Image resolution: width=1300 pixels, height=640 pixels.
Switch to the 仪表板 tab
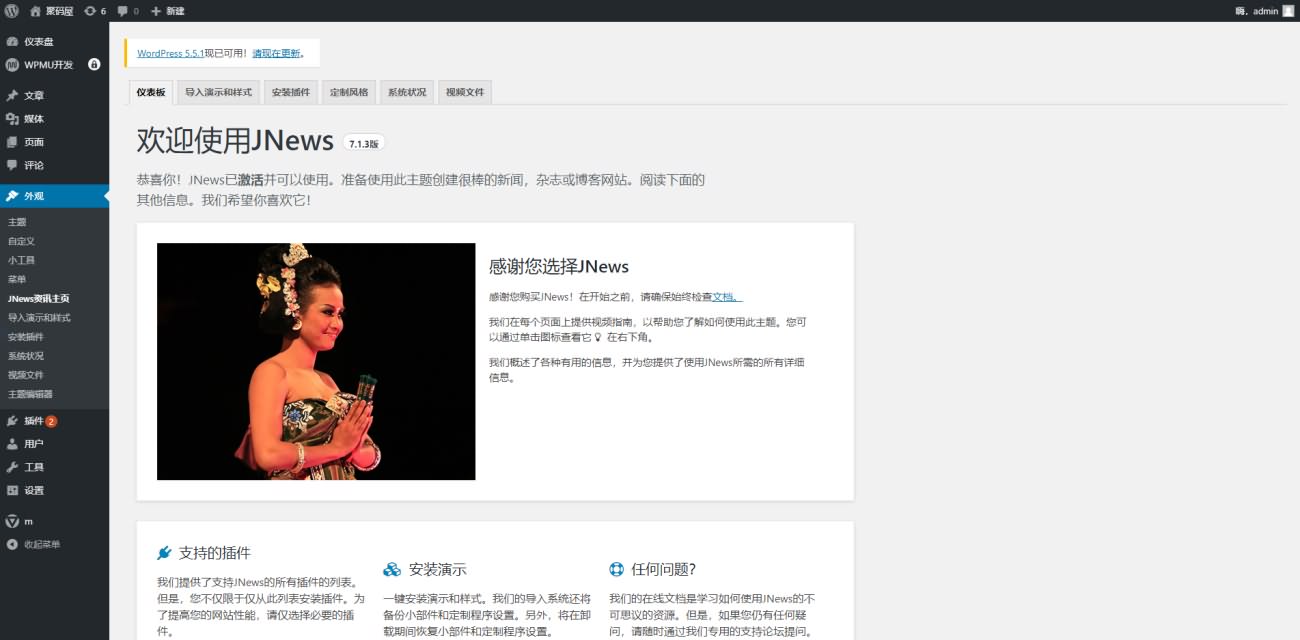click(x=151, y=93)
